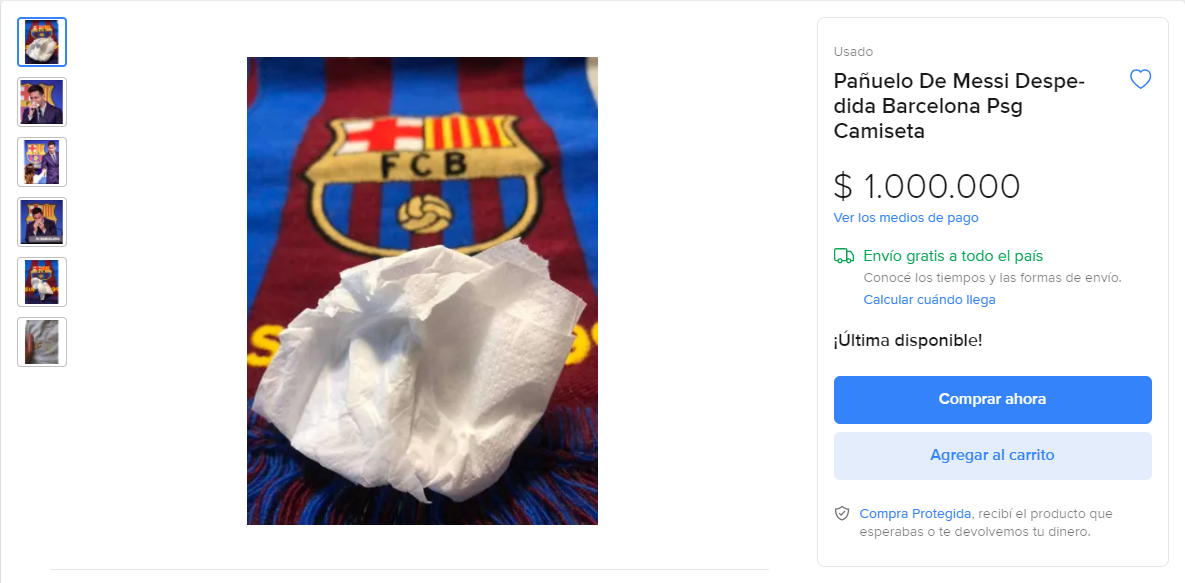Viewport: 1185px width, 583px height.
Task: Show the fourth thumbnail photo
Action: [x=42, y=222]
